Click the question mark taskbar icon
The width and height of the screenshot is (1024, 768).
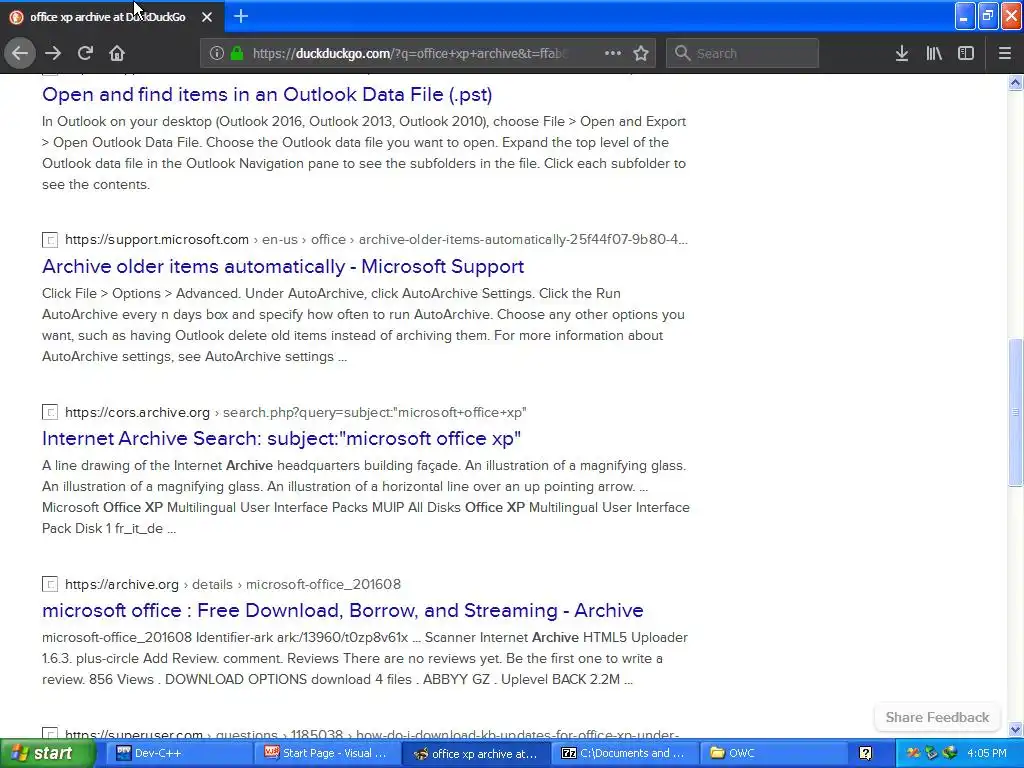[x=865, y=754]
